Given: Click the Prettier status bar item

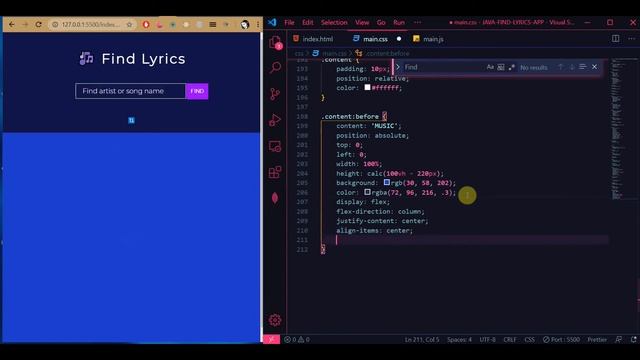Looking at the screenshot, I should click(597, 339).
